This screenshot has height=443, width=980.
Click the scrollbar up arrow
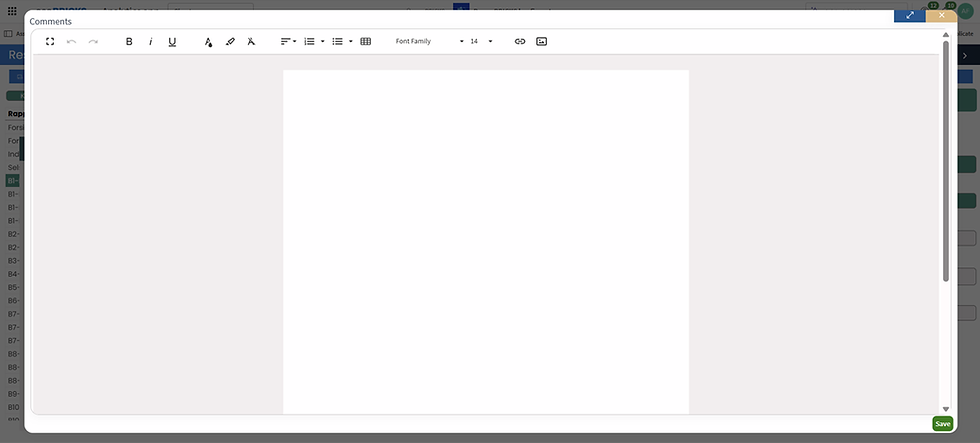coord(946,34)
